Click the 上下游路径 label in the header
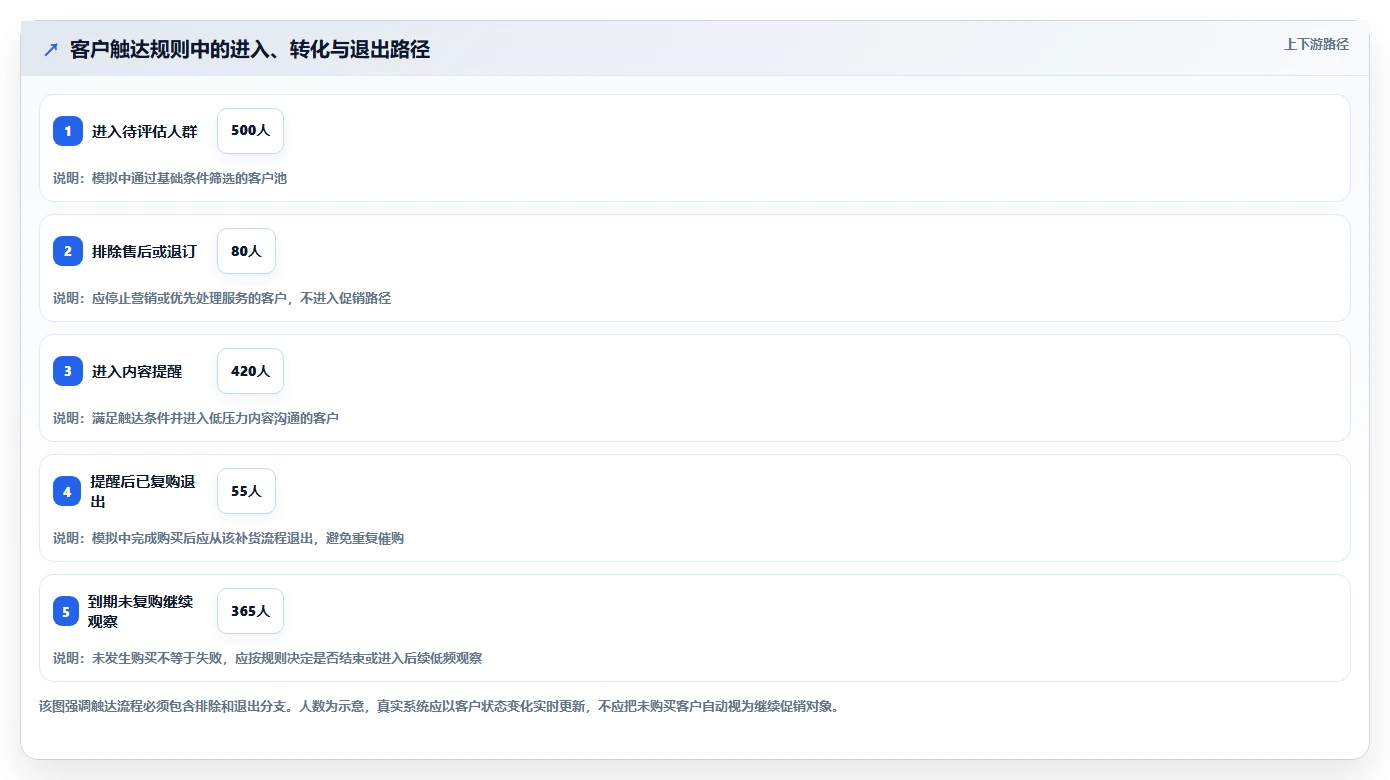The image size is (1390, 780). (x=1316, y=44)
